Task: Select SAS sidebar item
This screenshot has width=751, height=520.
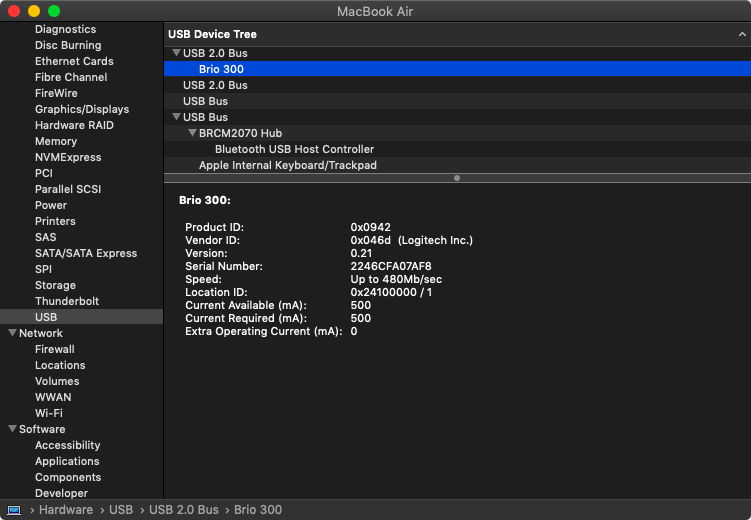Action: coord(46,237)
